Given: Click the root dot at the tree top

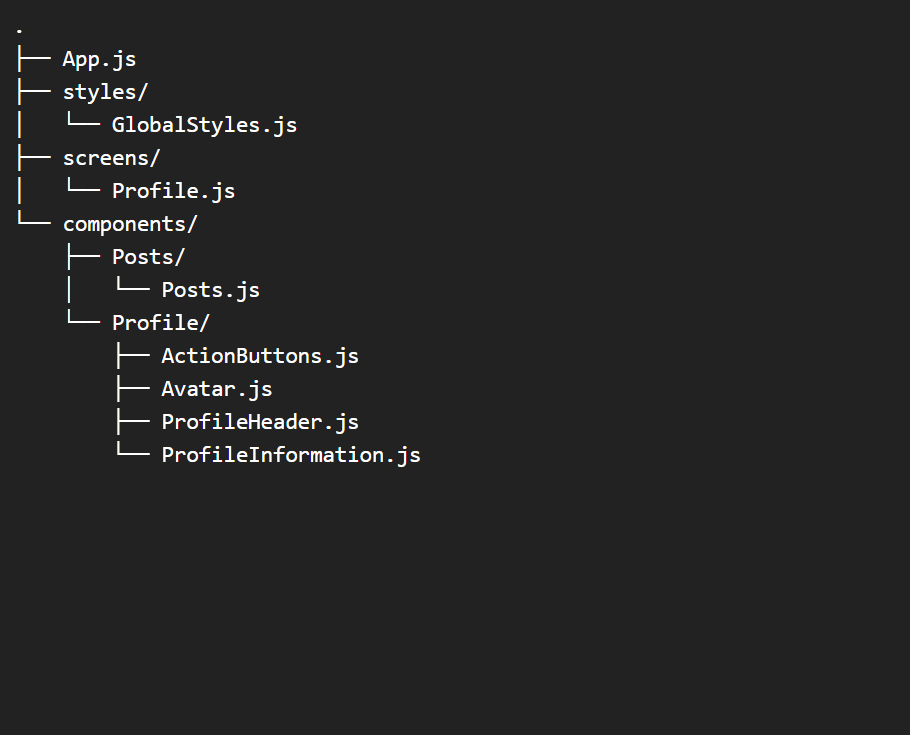Looking at the screenshot, I should click(20, 31).
